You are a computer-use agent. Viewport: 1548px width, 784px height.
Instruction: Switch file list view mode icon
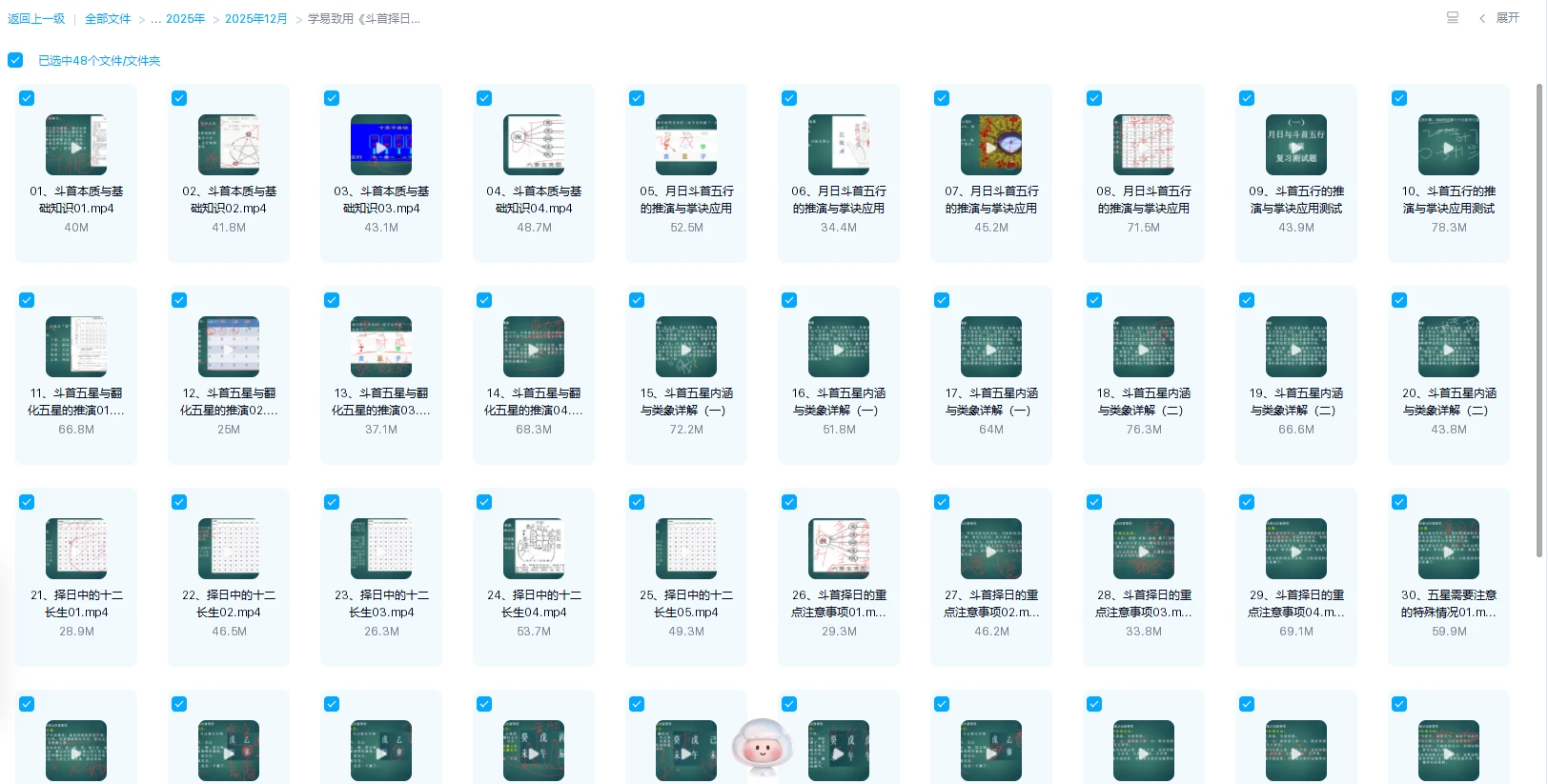click(1452, 18)
